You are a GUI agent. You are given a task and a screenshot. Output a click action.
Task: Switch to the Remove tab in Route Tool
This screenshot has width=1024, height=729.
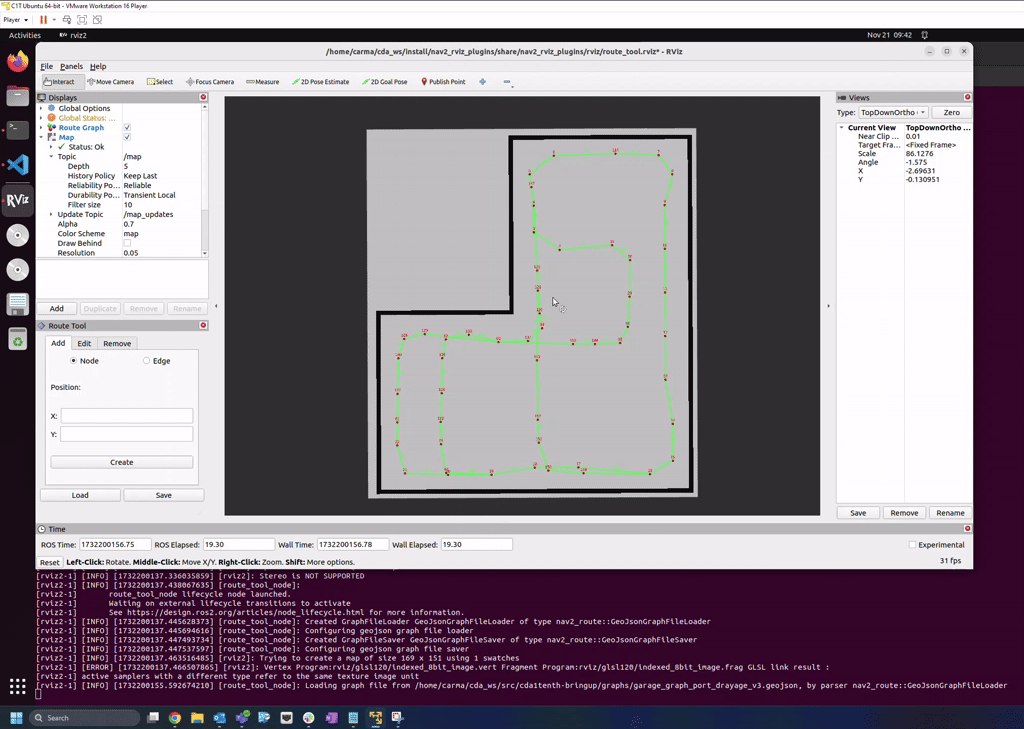117,344
